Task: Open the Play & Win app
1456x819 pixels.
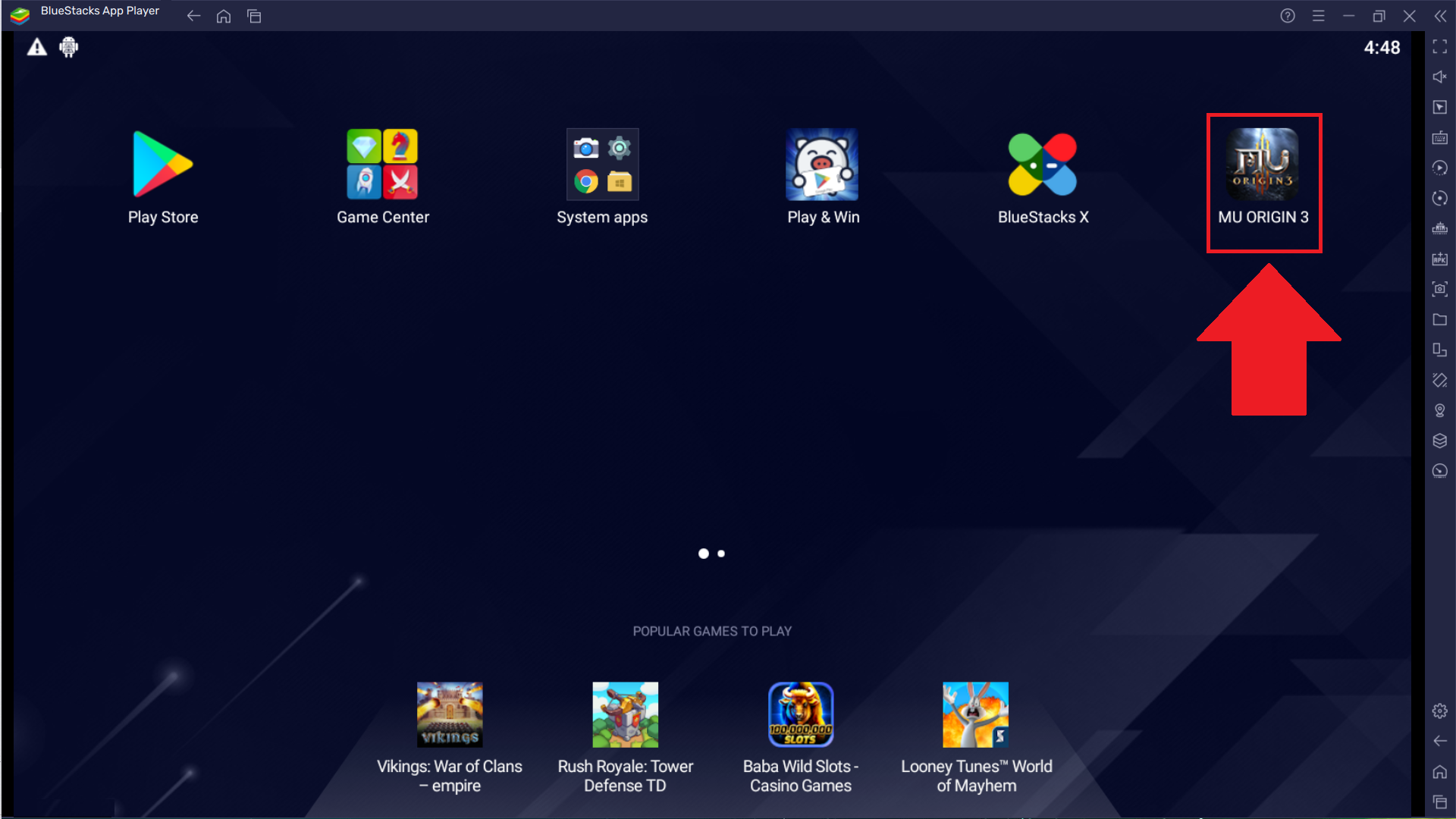Action: tap(823, 165)
